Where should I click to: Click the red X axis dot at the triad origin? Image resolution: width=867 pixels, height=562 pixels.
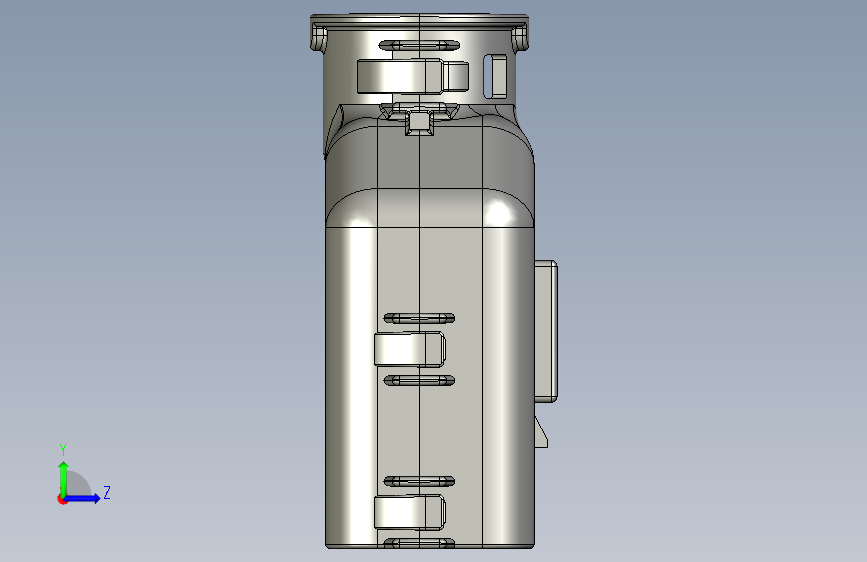click(x=62, y=499)
